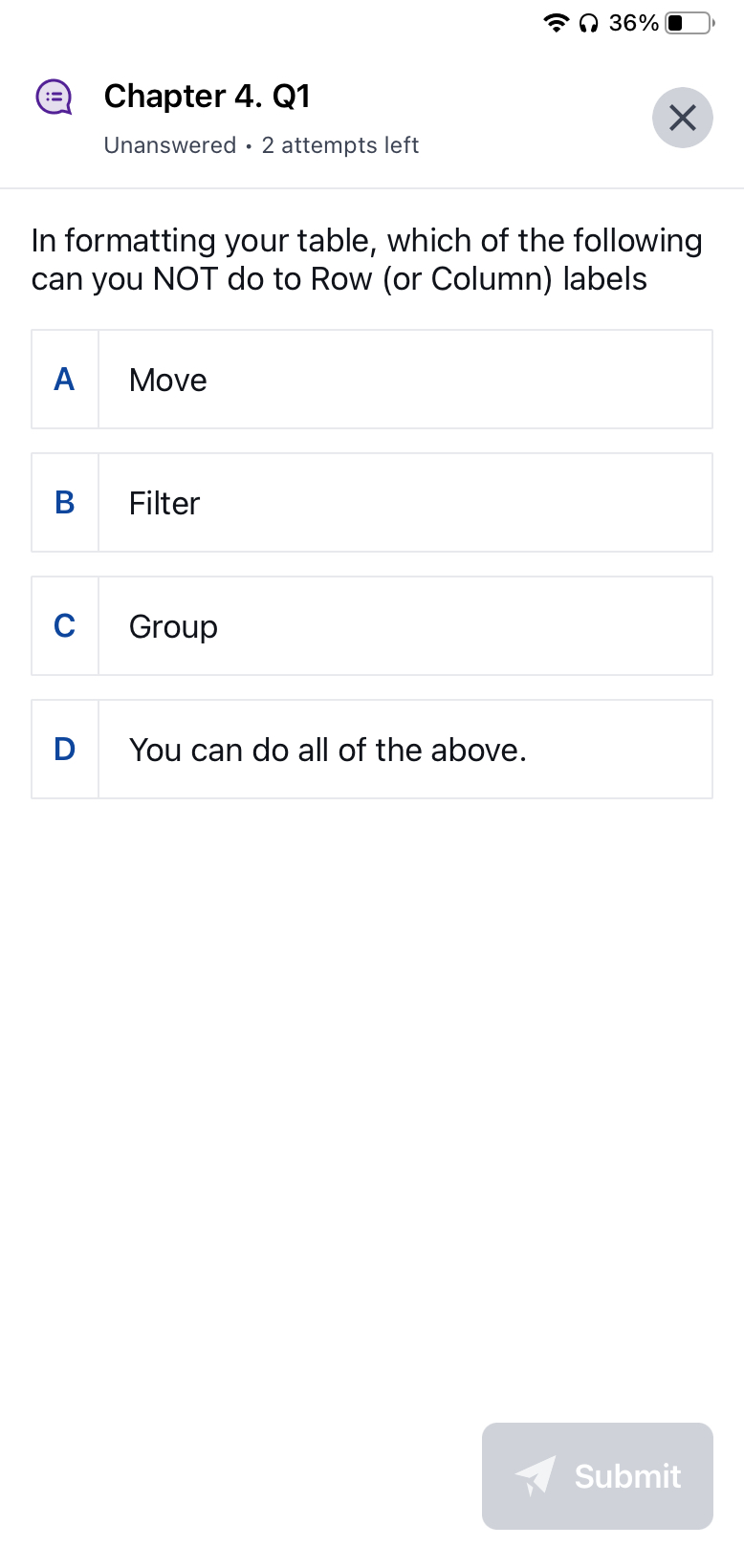Click the quiz bubble icon beside Chapter 4

(55, 96)
